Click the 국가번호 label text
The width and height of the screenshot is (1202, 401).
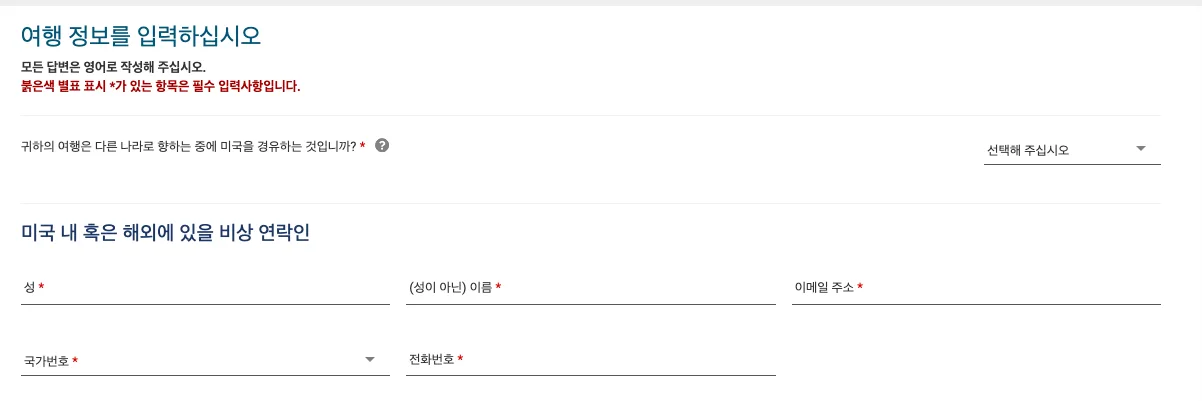pos(46,361)
